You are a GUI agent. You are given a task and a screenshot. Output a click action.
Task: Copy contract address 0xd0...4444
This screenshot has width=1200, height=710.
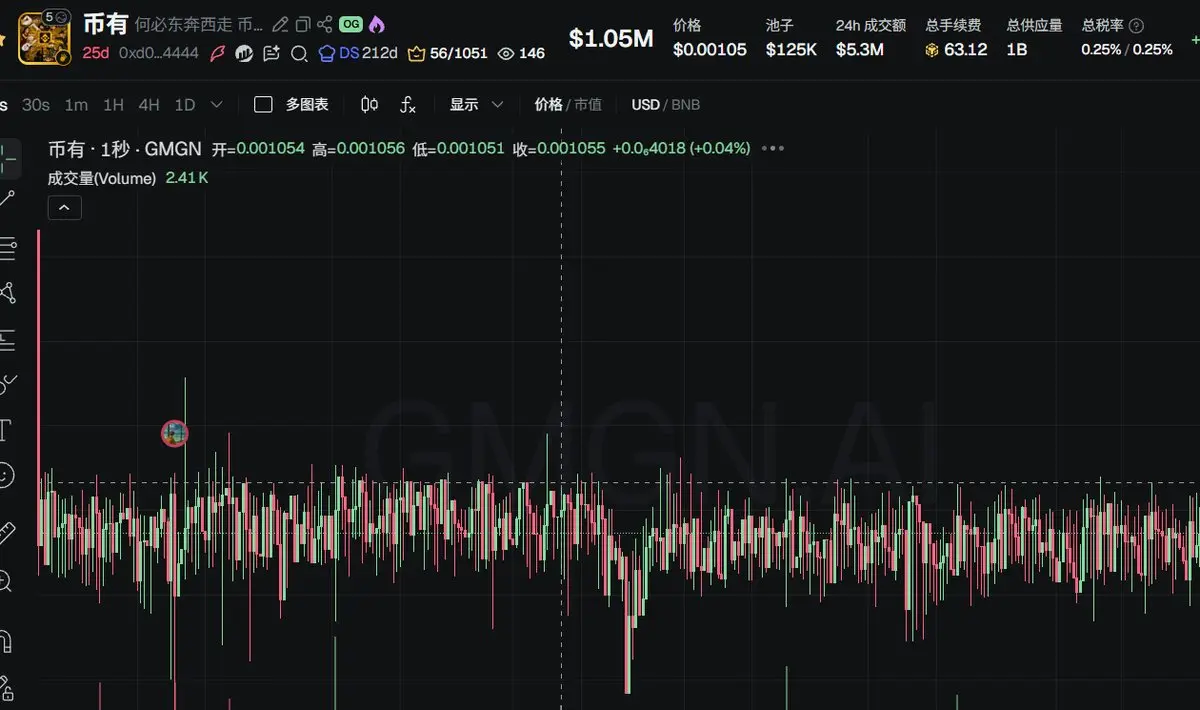[x=159, y=53]
